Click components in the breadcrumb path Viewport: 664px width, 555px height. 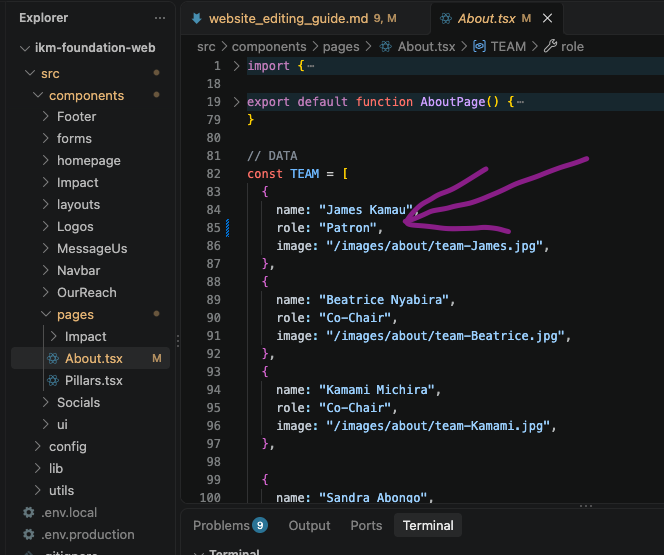pyautogui.click(x=269, y=47)
